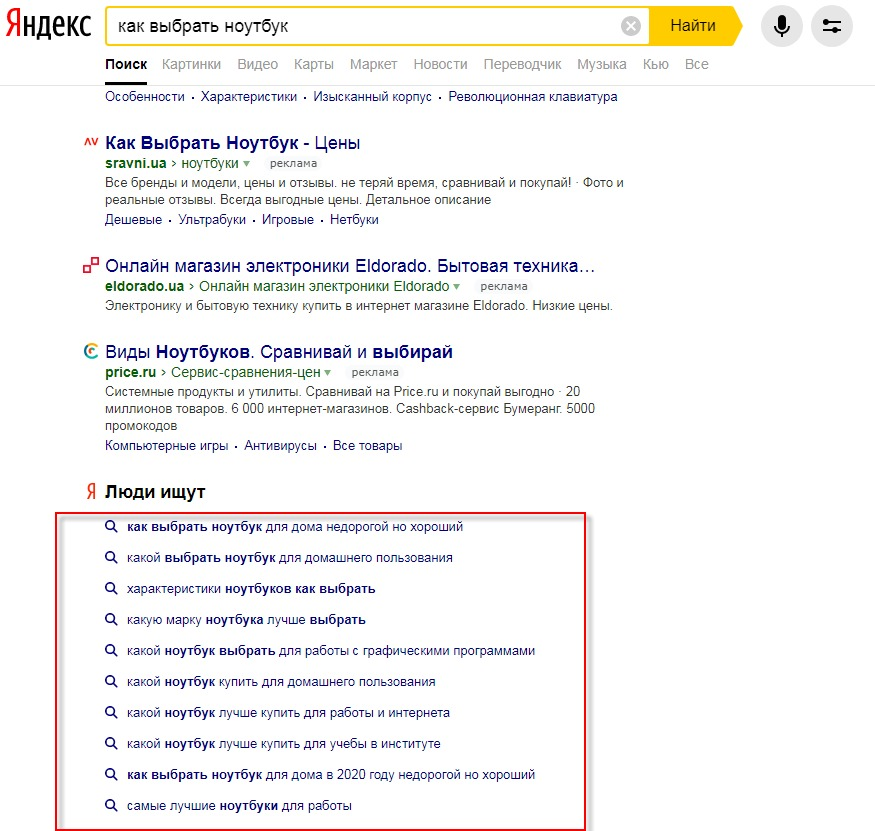The image size is (875, 831).
Task: Search 'самые лучшие ноутбуки для работы'
Action: click(239, 805)
